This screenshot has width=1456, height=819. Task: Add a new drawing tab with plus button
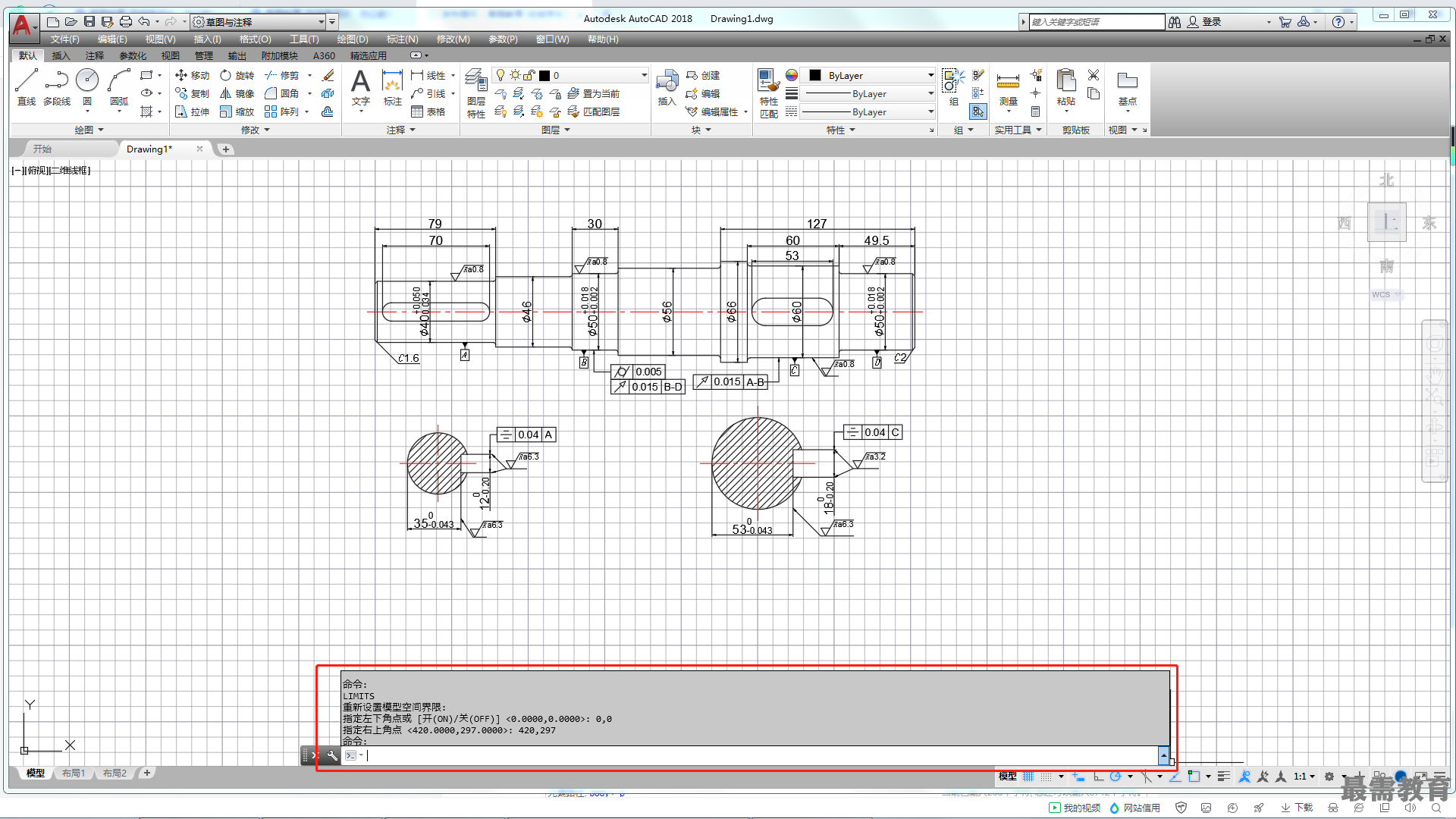[x=225, y=149]
